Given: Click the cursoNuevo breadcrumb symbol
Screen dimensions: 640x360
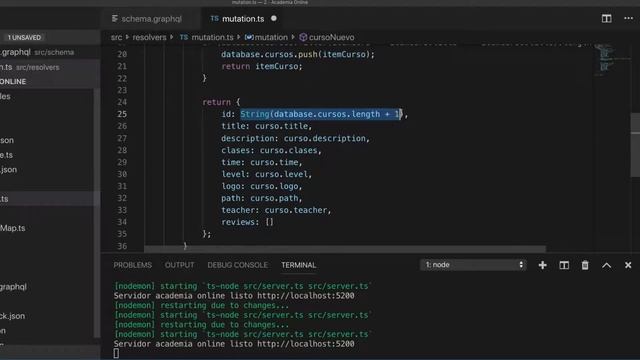Looking at the screenshot, I should [331, 37].
